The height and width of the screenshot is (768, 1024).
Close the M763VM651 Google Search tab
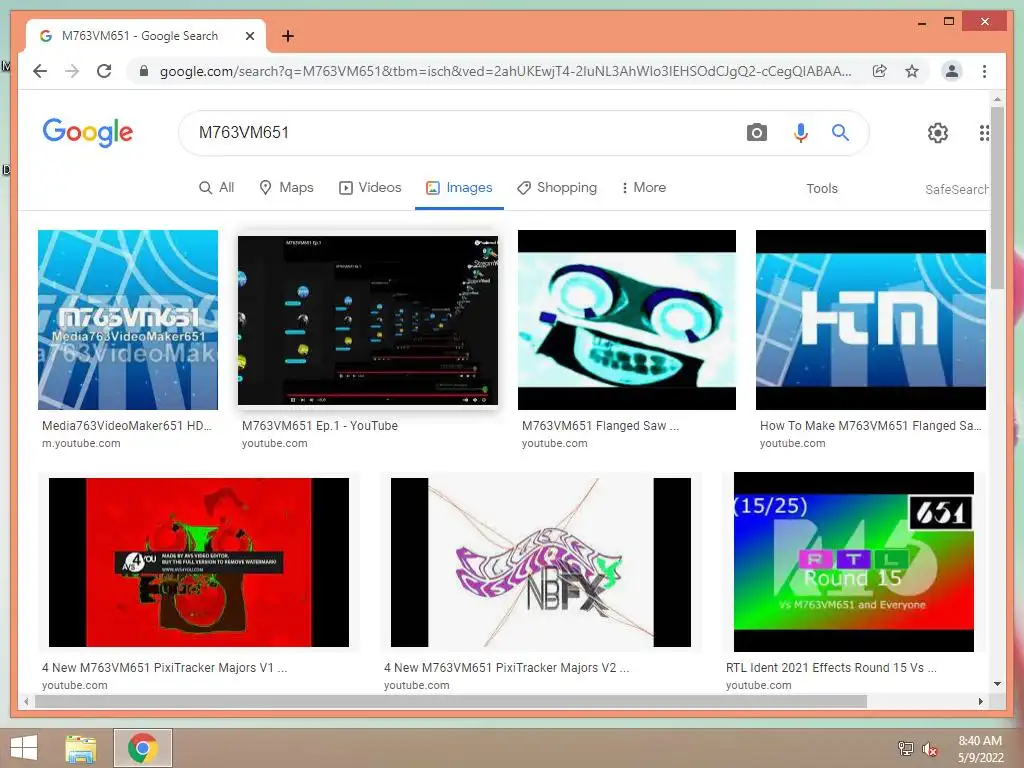click(x=249, y=36)
